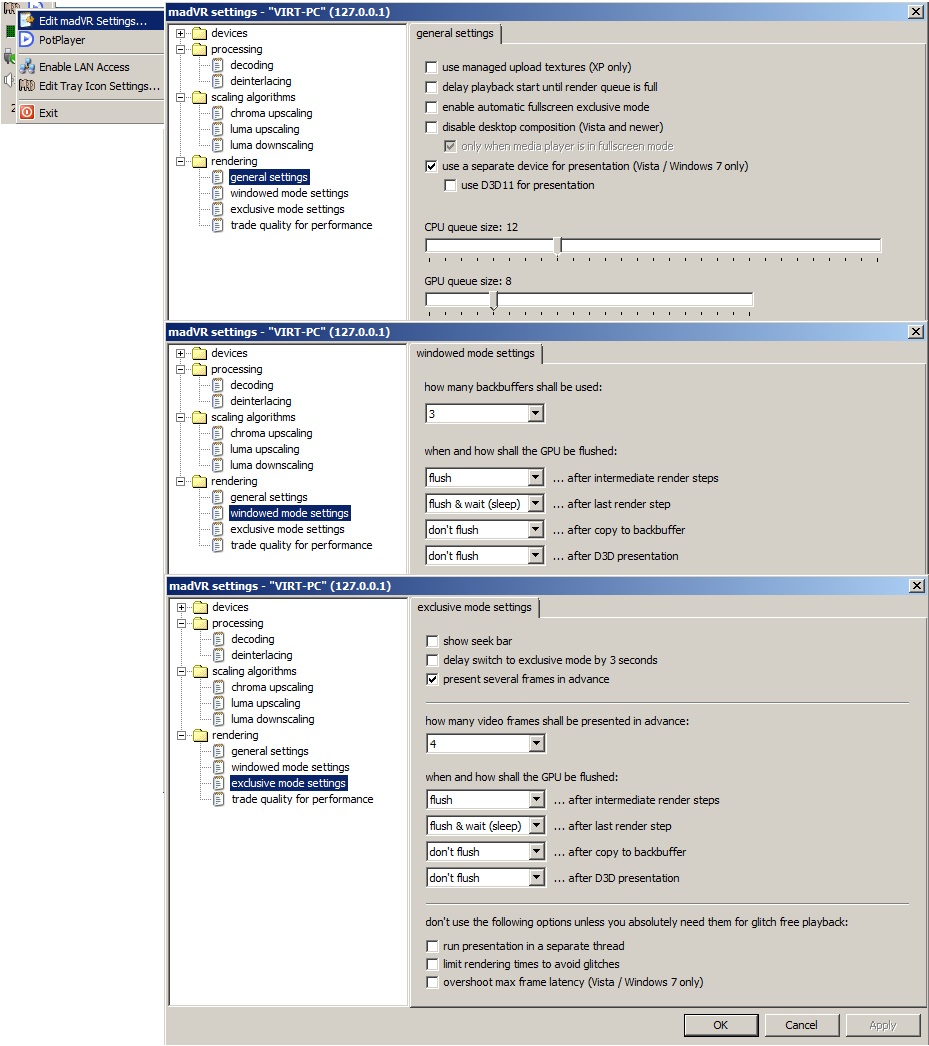Screen dimensions: 929x1046
Task: Enable automatic fullscreen exclusive mode checkbox
Action: (431, 107)
